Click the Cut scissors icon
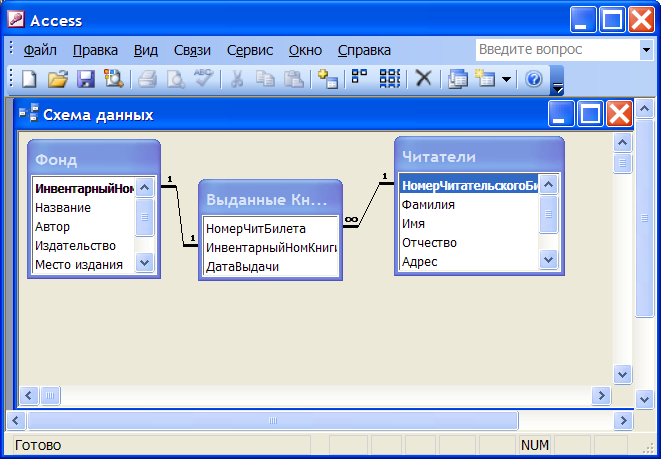The height and width of the screenshot is (459, 661). pos(237,79)
